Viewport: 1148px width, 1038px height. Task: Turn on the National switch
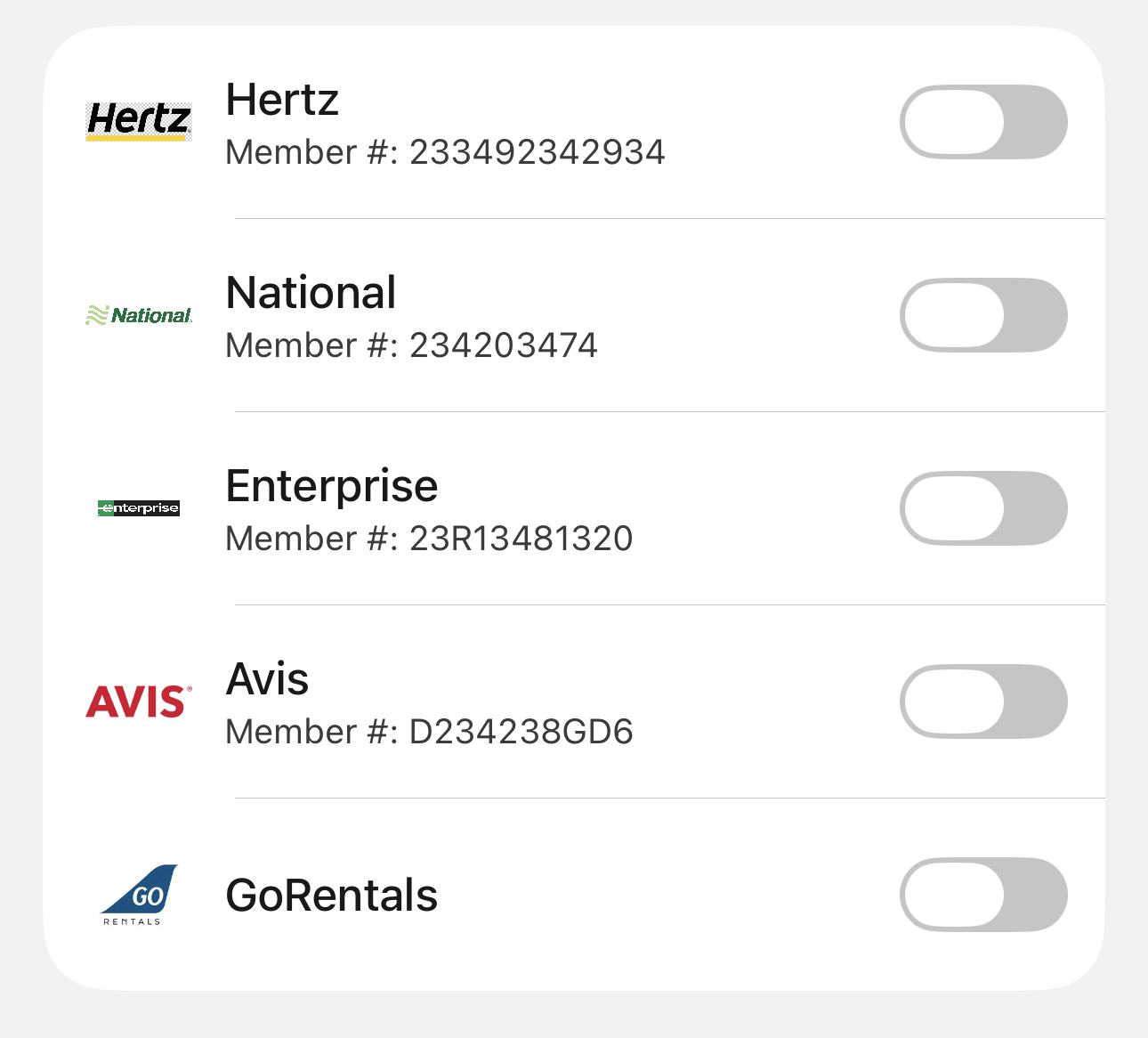[x=983, y=314]
